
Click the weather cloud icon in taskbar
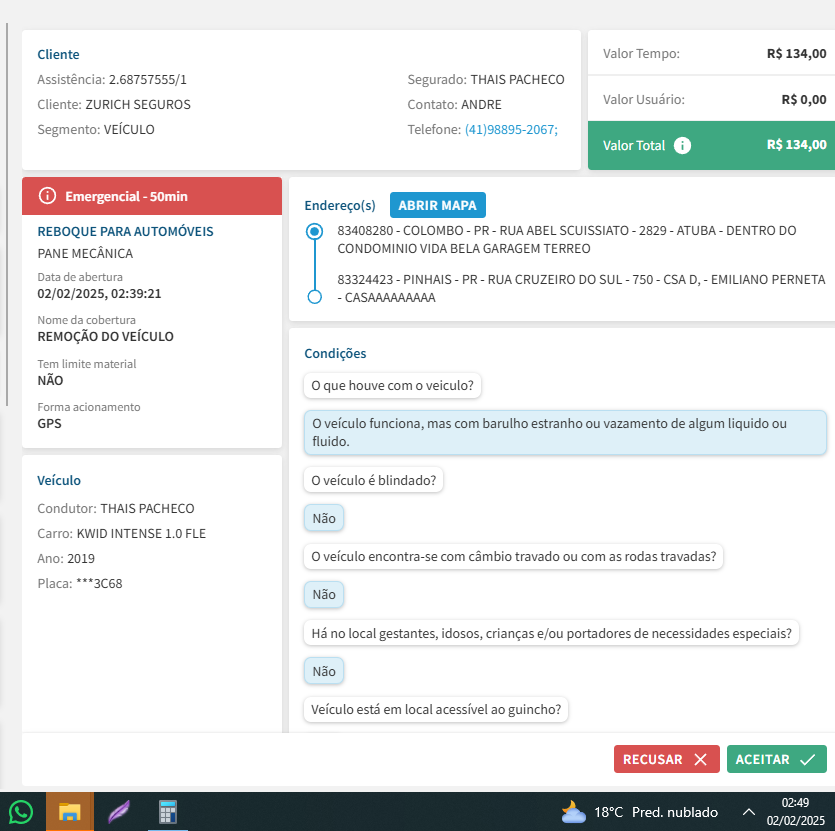[573, 811]
